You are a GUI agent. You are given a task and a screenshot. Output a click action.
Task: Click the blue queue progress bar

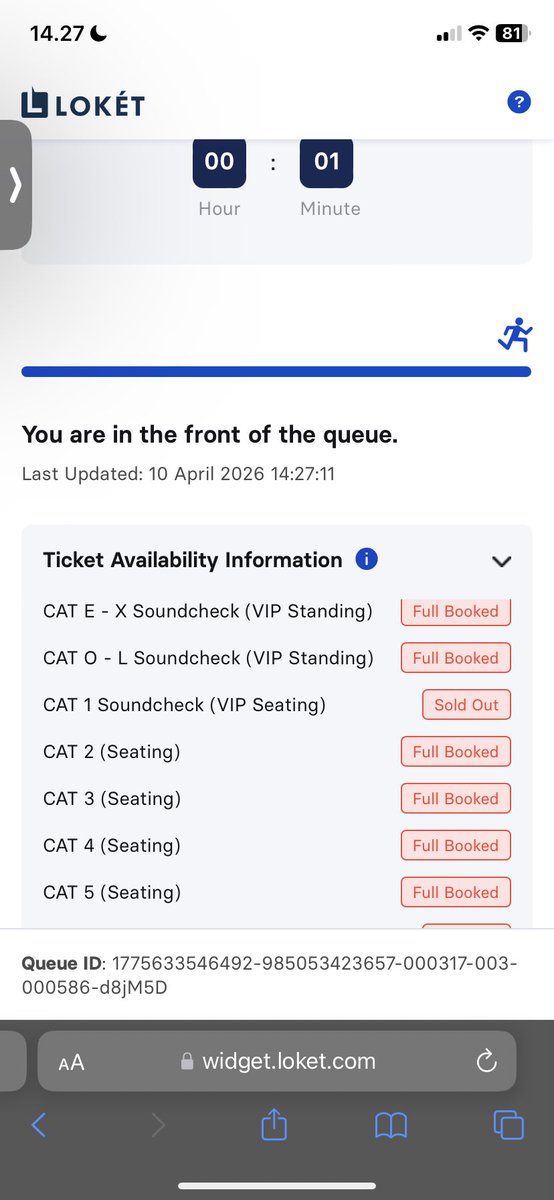(276, 371)
